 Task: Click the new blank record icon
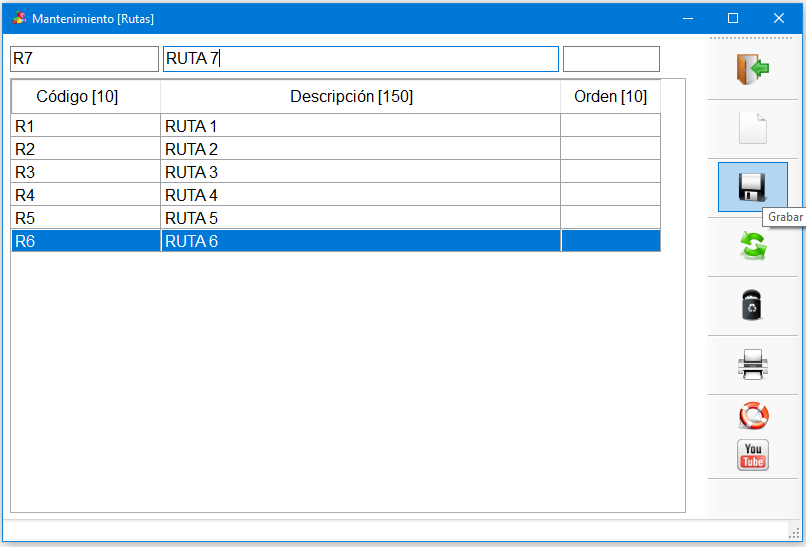click(x=753, y=129)
